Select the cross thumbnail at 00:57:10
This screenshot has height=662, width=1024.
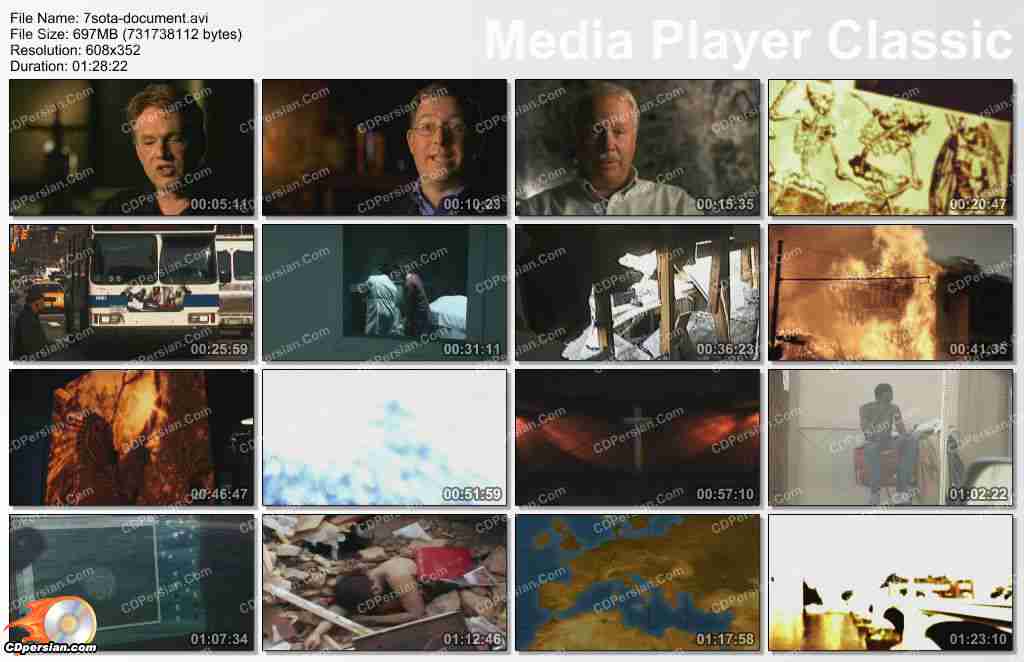click(637, 438)
